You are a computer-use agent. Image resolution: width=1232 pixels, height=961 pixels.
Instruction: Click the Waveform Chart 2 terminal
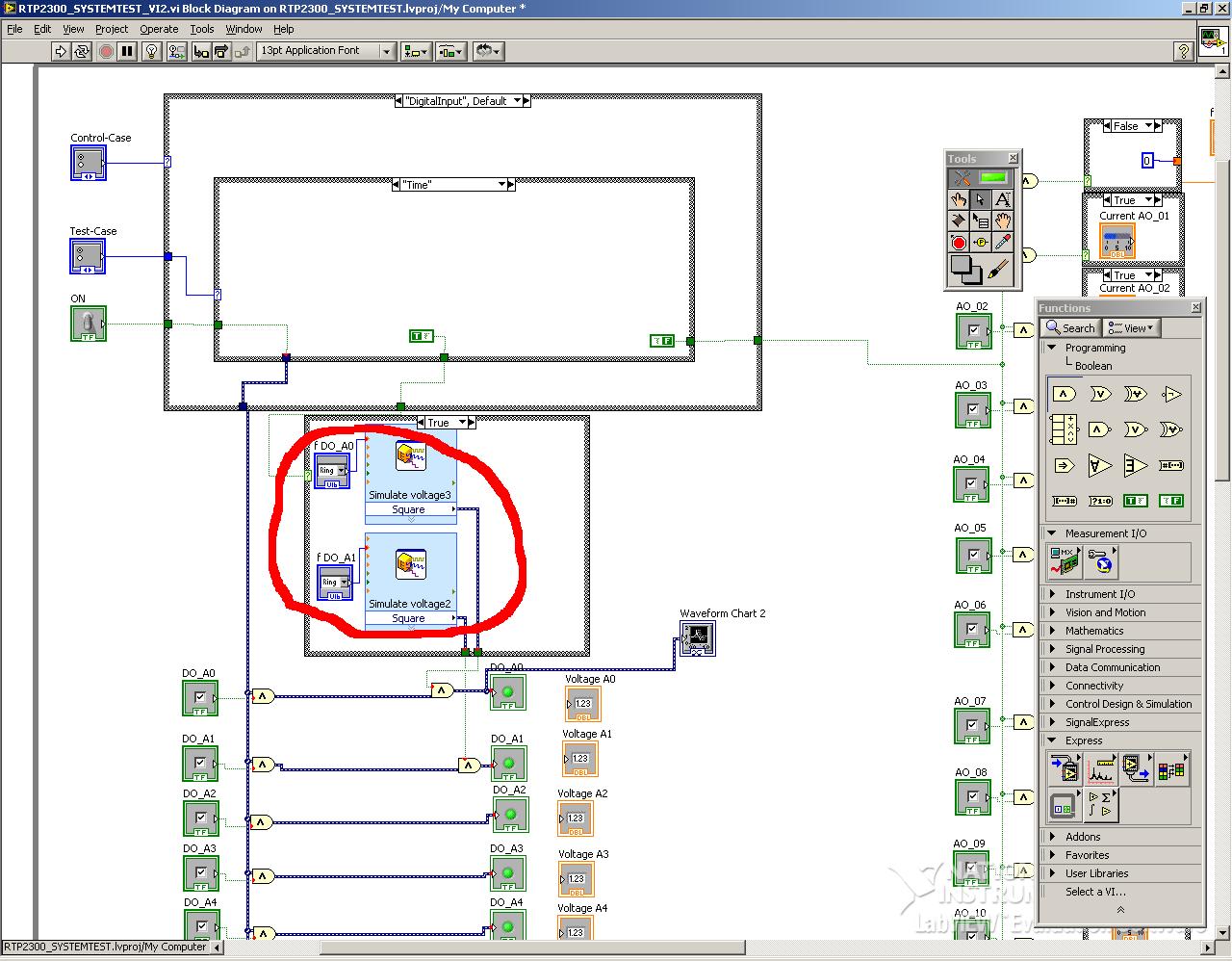698,637
